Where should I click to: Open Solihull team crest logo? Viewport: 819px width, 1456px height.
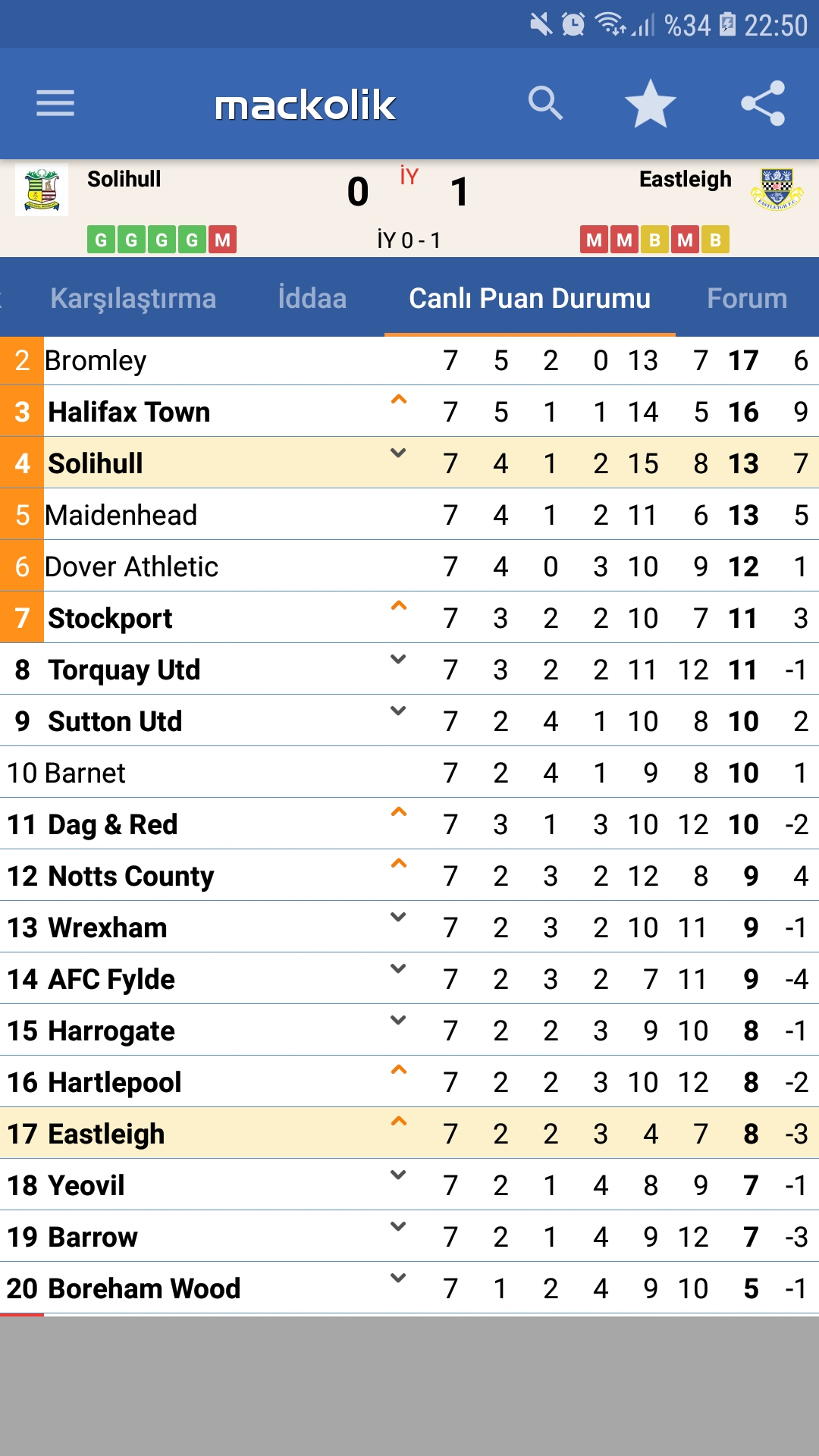coord(42,190)
